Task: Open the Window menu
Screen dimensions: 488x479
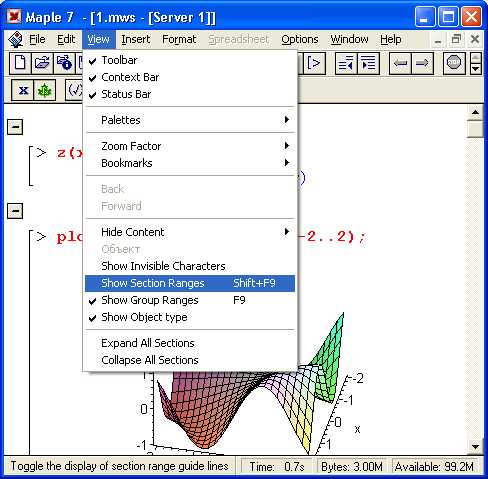Action: tap(349, 39)
